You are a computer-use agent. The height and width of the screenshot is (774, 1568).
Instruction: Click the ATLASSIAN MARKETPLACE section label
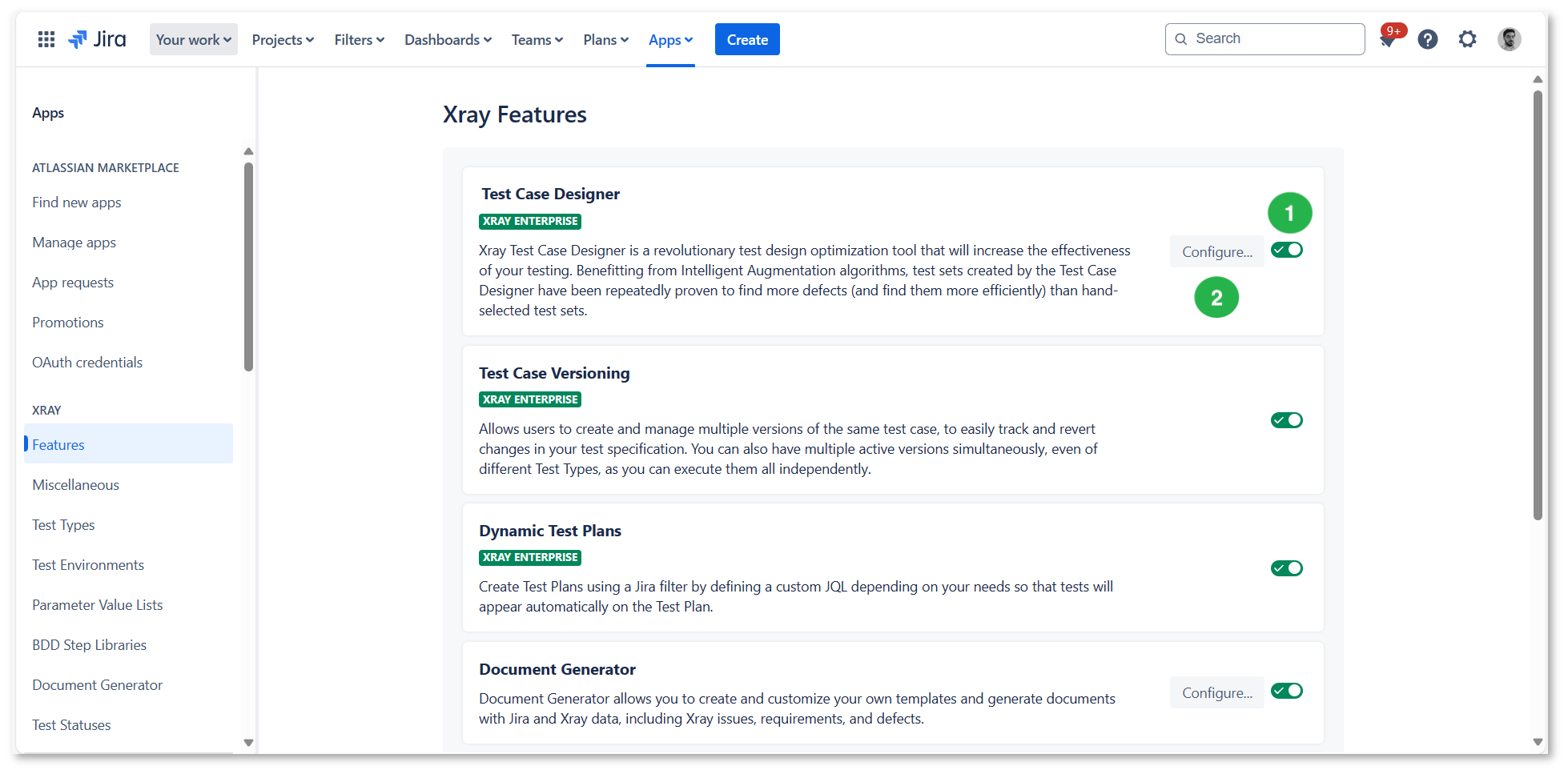[x=106, y=168]
